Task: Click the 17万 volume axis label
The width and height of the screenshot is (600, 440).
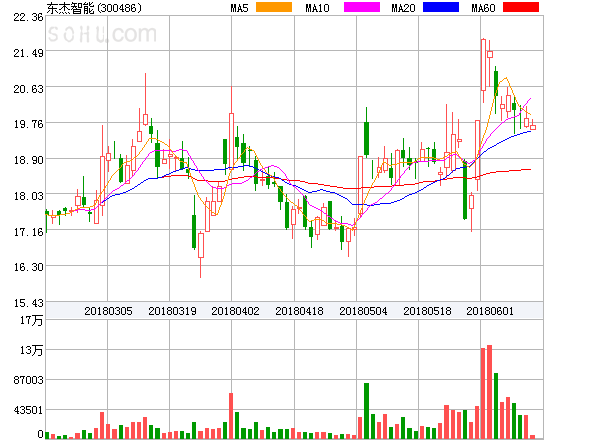Action: pos(31,320)
